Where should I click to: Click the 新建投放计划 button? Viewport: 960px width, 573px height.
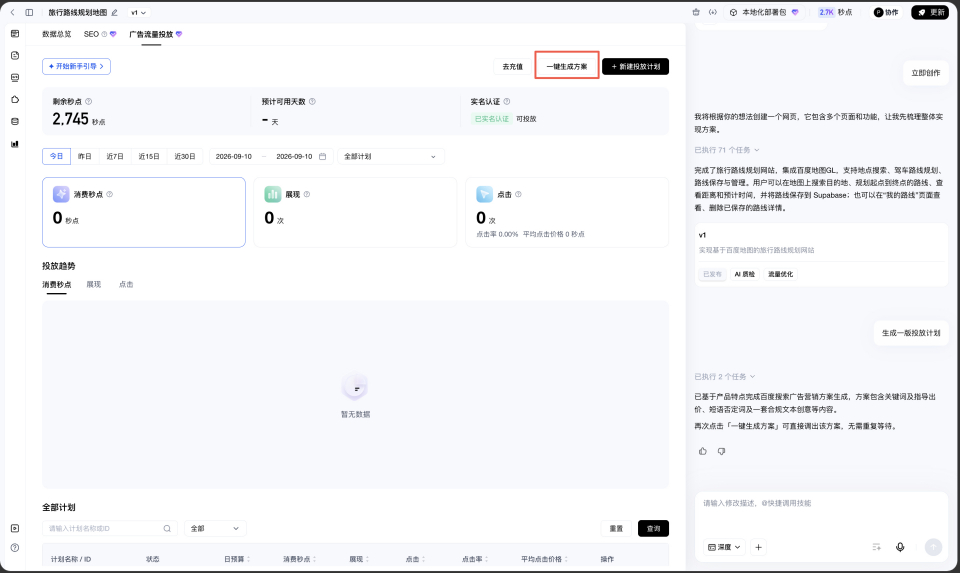(636, 66)
